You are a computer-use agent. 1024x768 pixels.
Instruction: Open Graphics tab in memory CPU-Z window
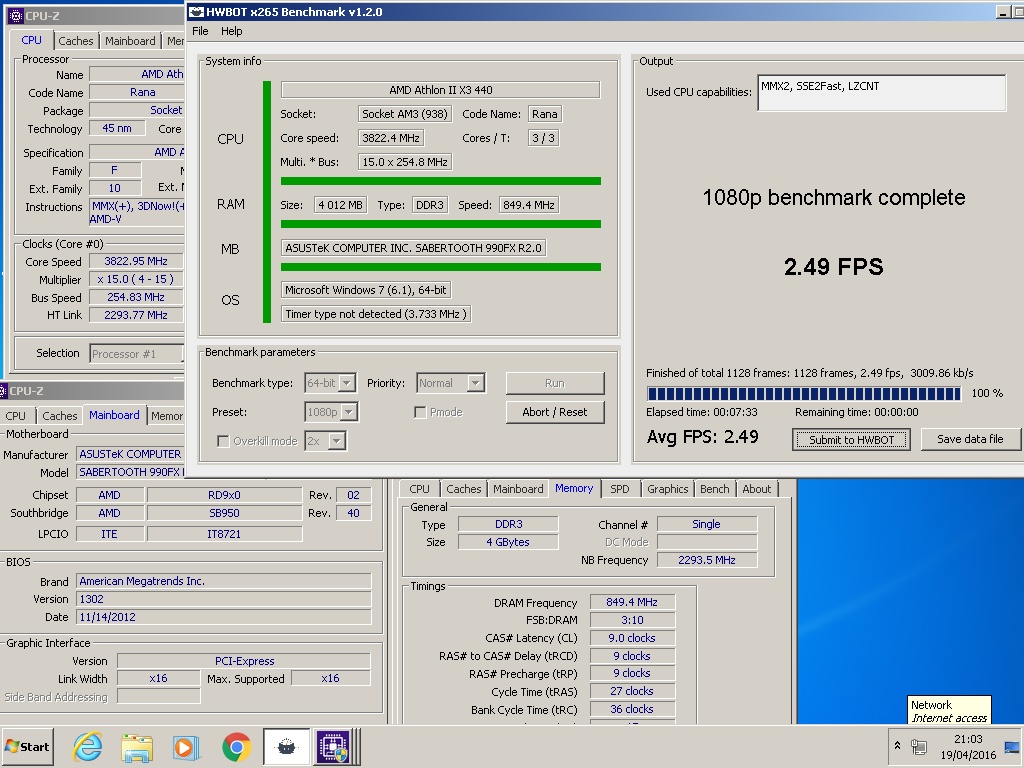667,488
